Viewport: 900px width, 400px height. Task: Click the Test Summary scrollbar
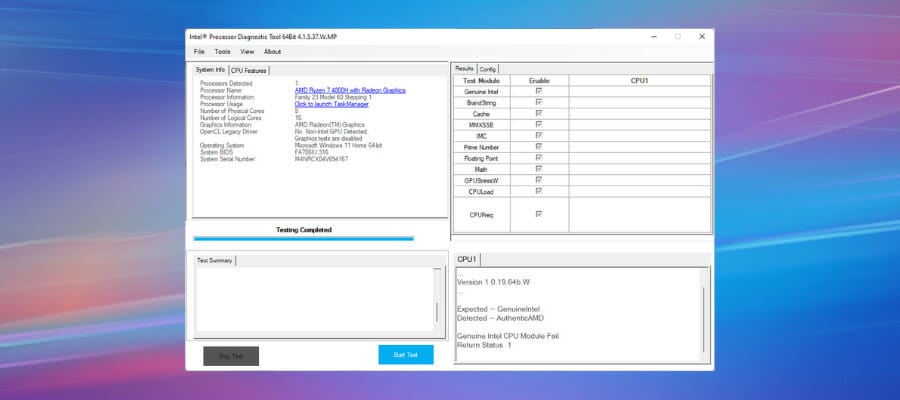[437, 299]
